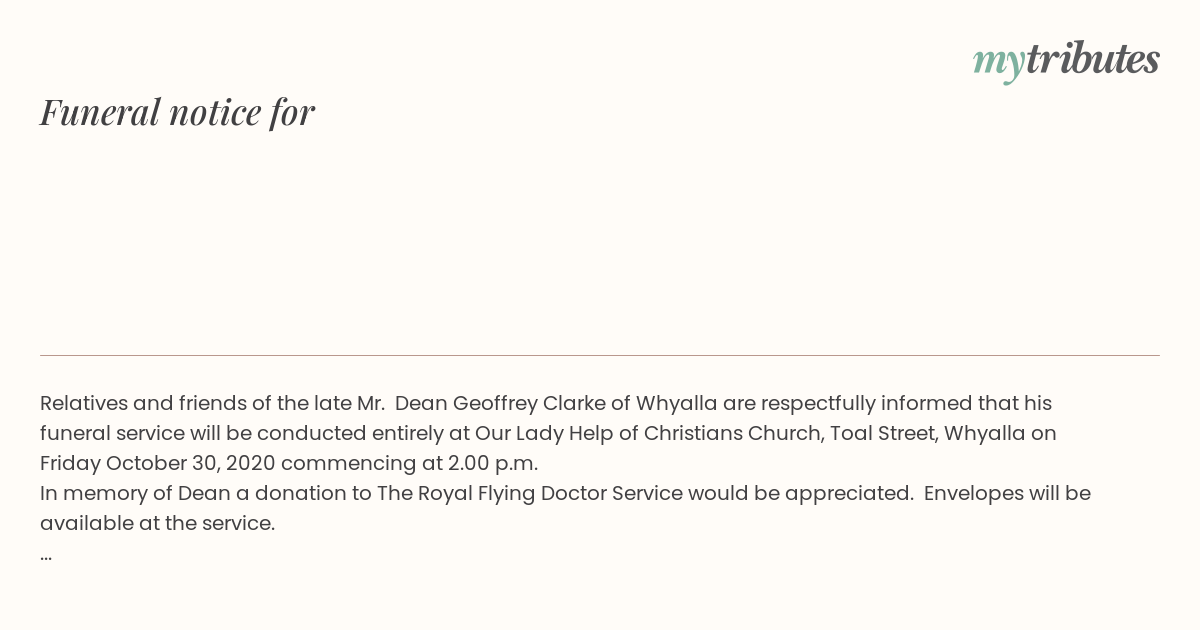The image size is (1200, 630).
Task: Click the word "Funeral" in the heading
Action: tap(100, 112)
